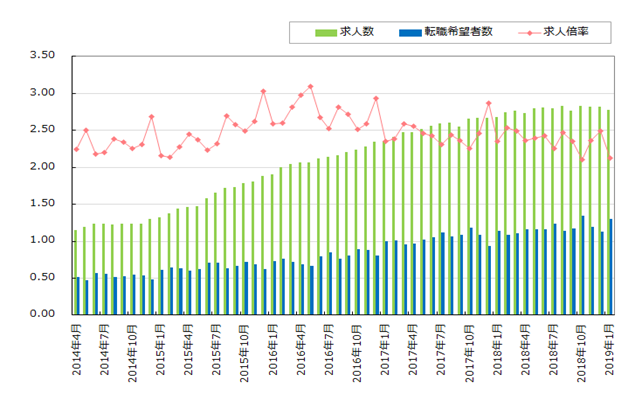Click the 2017年4月 x-axis label
This screenshot has width=642, height=398.
413,350
